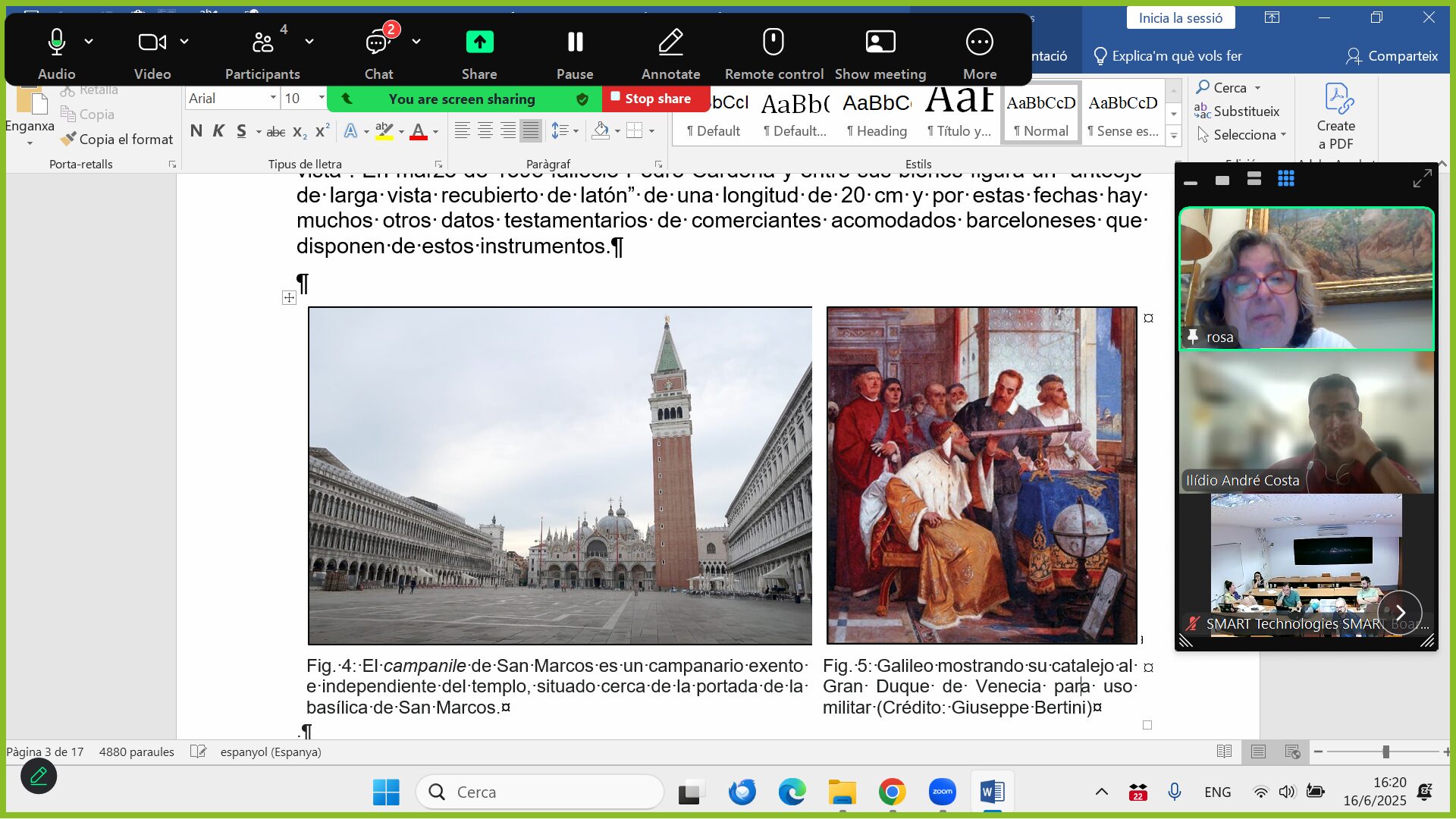Click Windows Start button
Viewport: 1456px width, 819px height.
(386, 792)
